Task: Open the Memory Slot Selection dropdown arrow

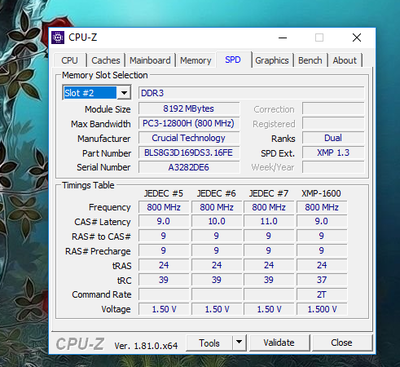Action: 124,93
